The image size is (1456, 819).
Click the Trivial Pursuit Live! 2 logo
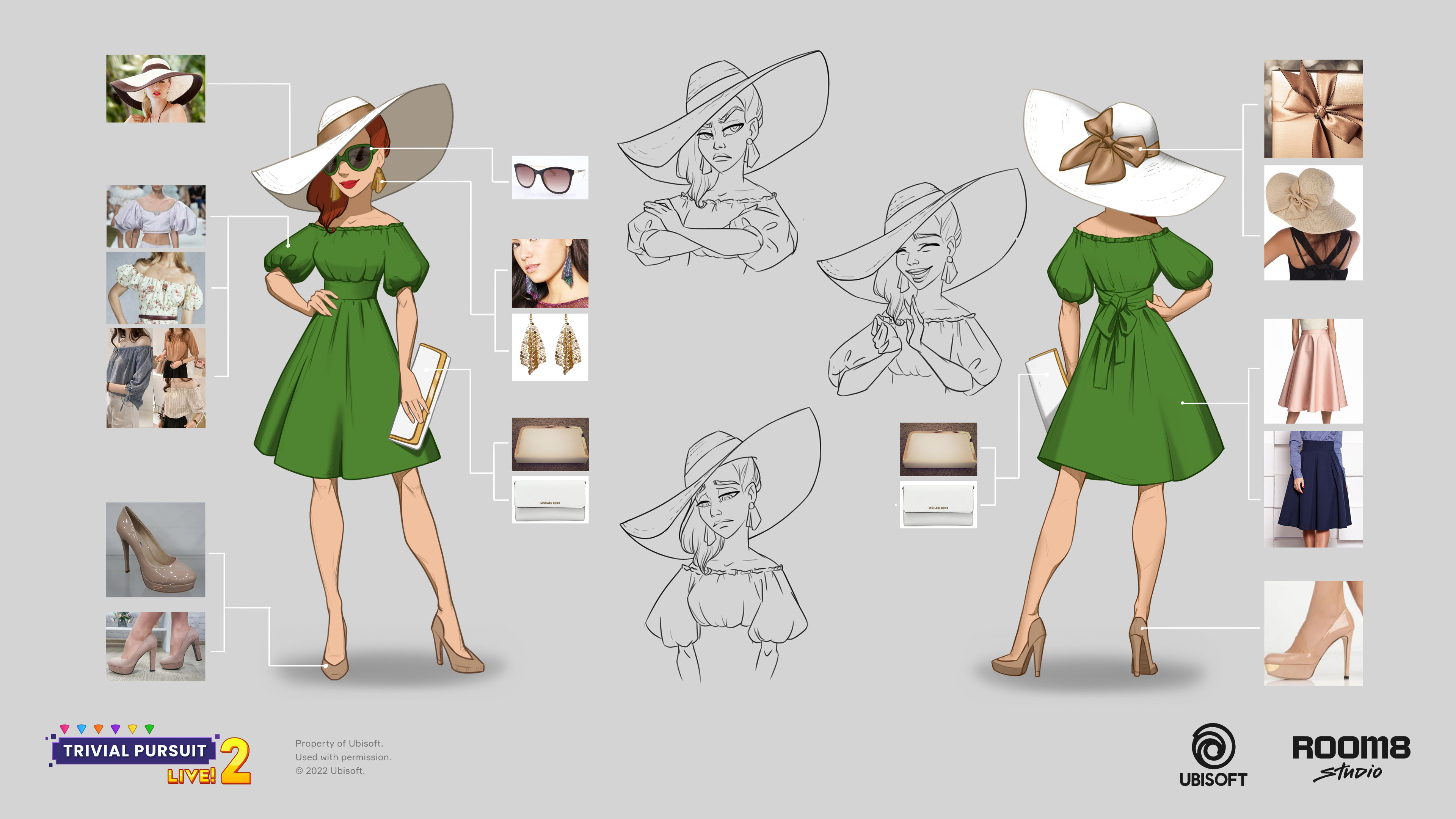coord(149,755)
